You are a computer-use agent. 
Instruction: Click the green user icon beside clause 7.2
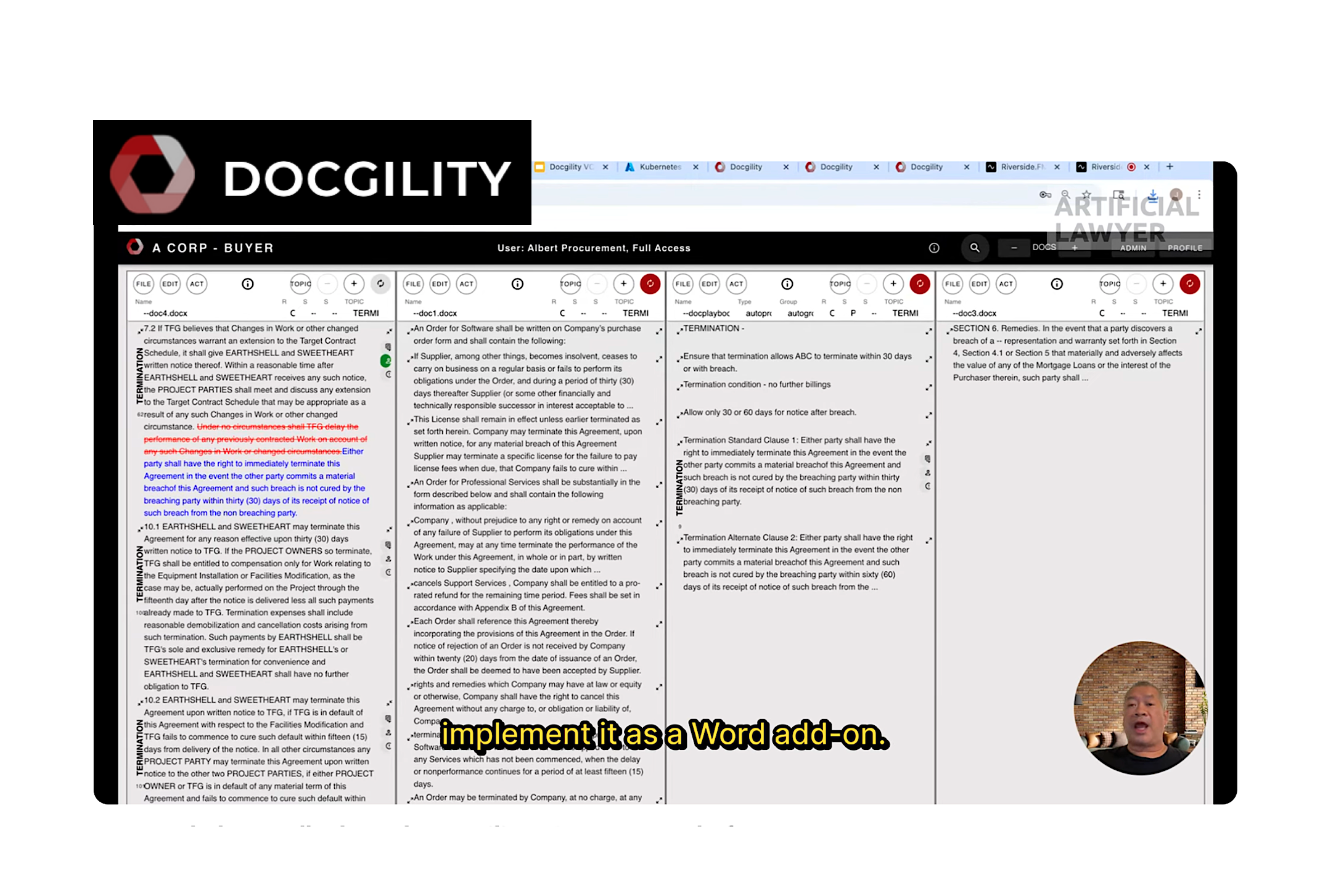click(386, 360)
